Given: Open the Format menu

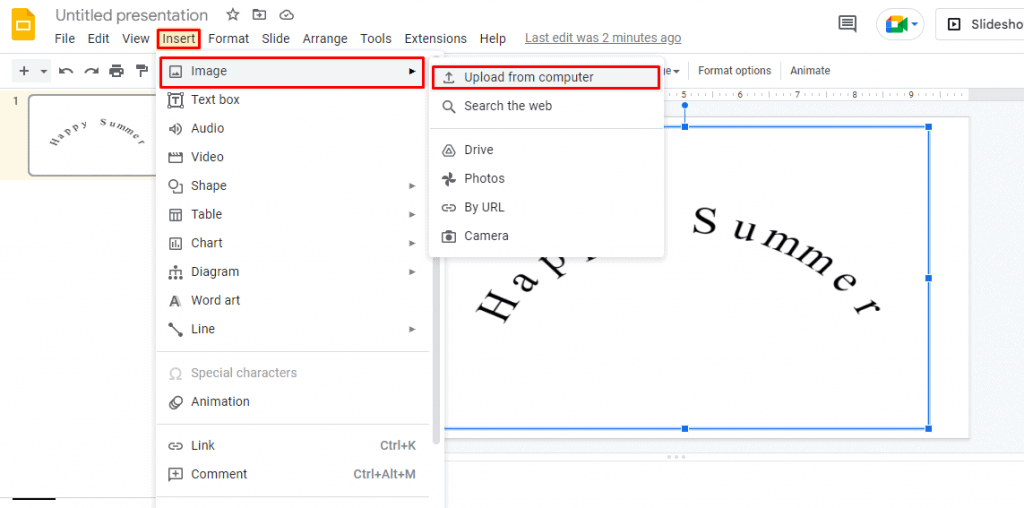Looking at the screenshot, I should coord(229,39).
